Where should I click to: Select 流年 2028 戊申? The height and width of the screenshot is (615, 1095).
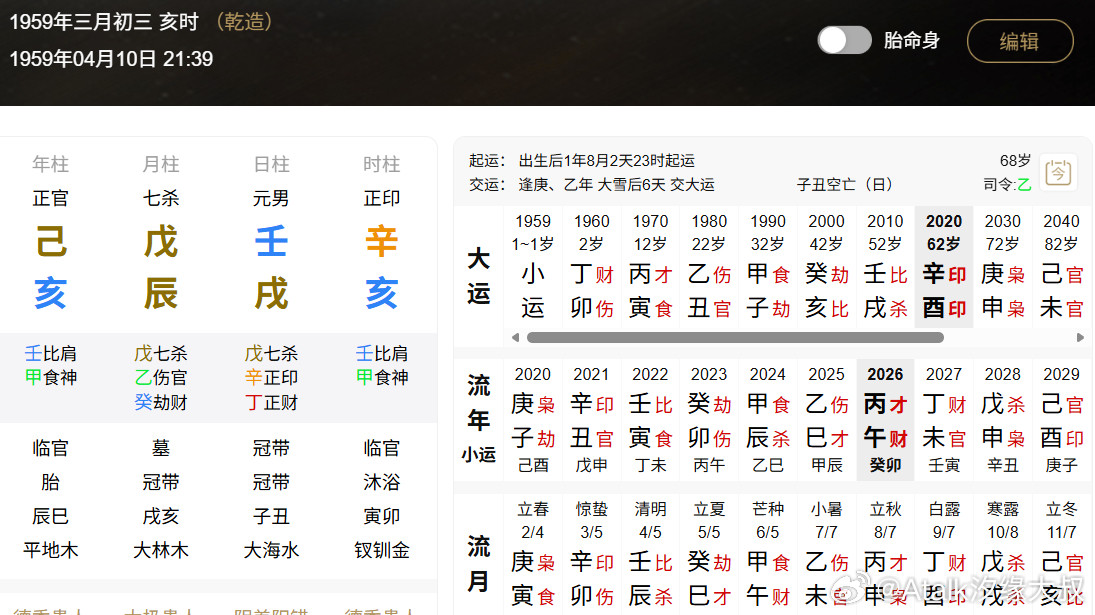click(1002, 420)
